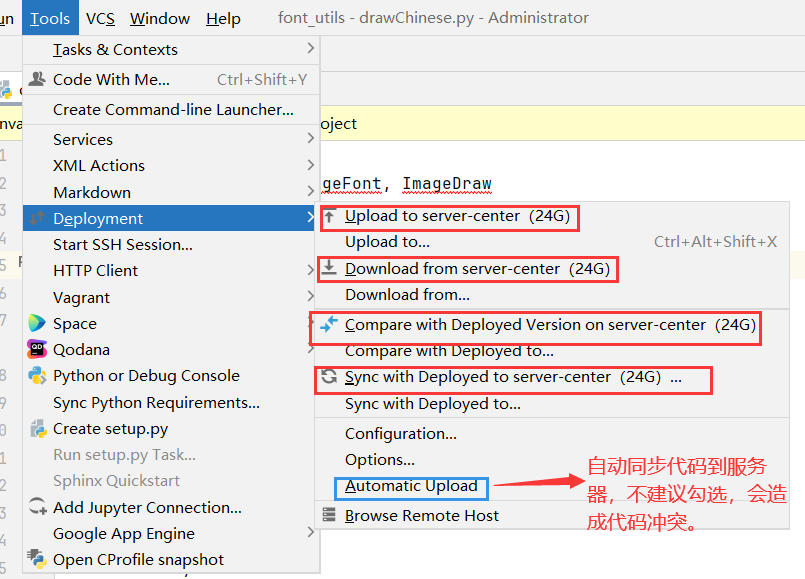Click the Browse Remote Host server icon

[x=329, y=514]
